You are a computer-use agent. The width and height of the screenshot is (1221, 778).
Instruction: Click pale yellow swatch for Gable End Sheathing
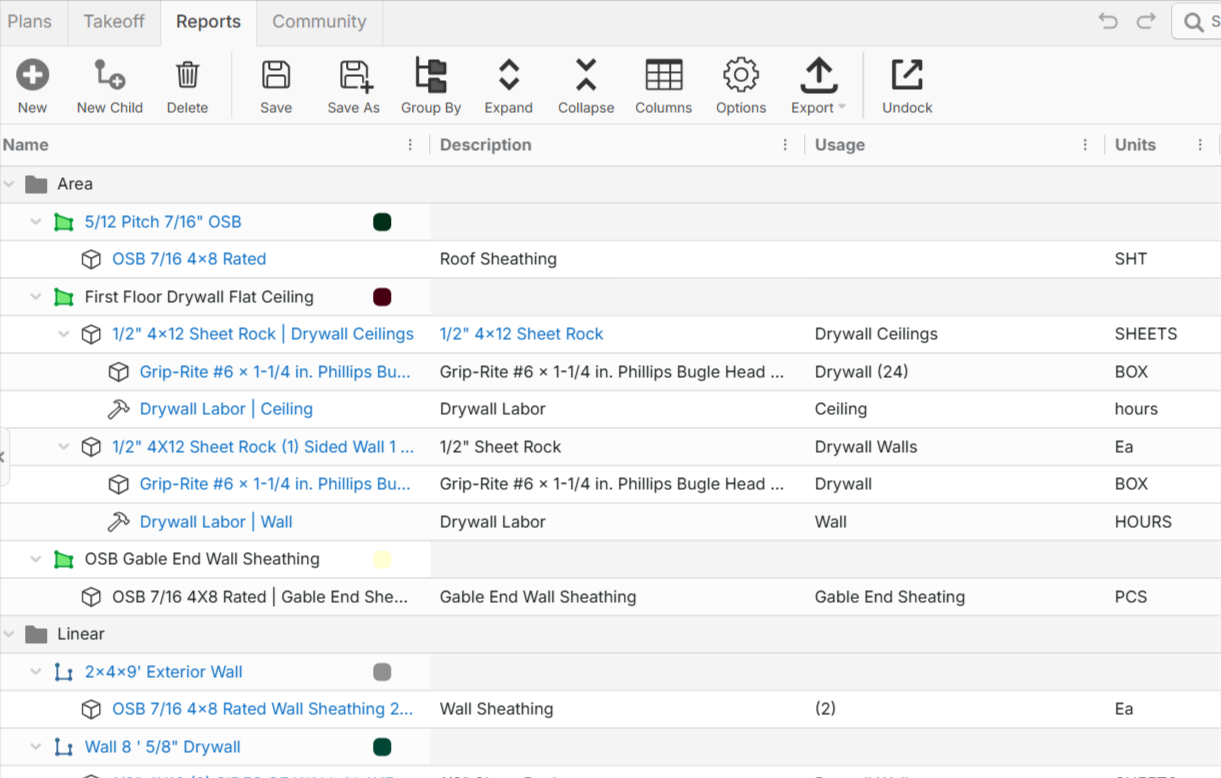click(382, 559)
